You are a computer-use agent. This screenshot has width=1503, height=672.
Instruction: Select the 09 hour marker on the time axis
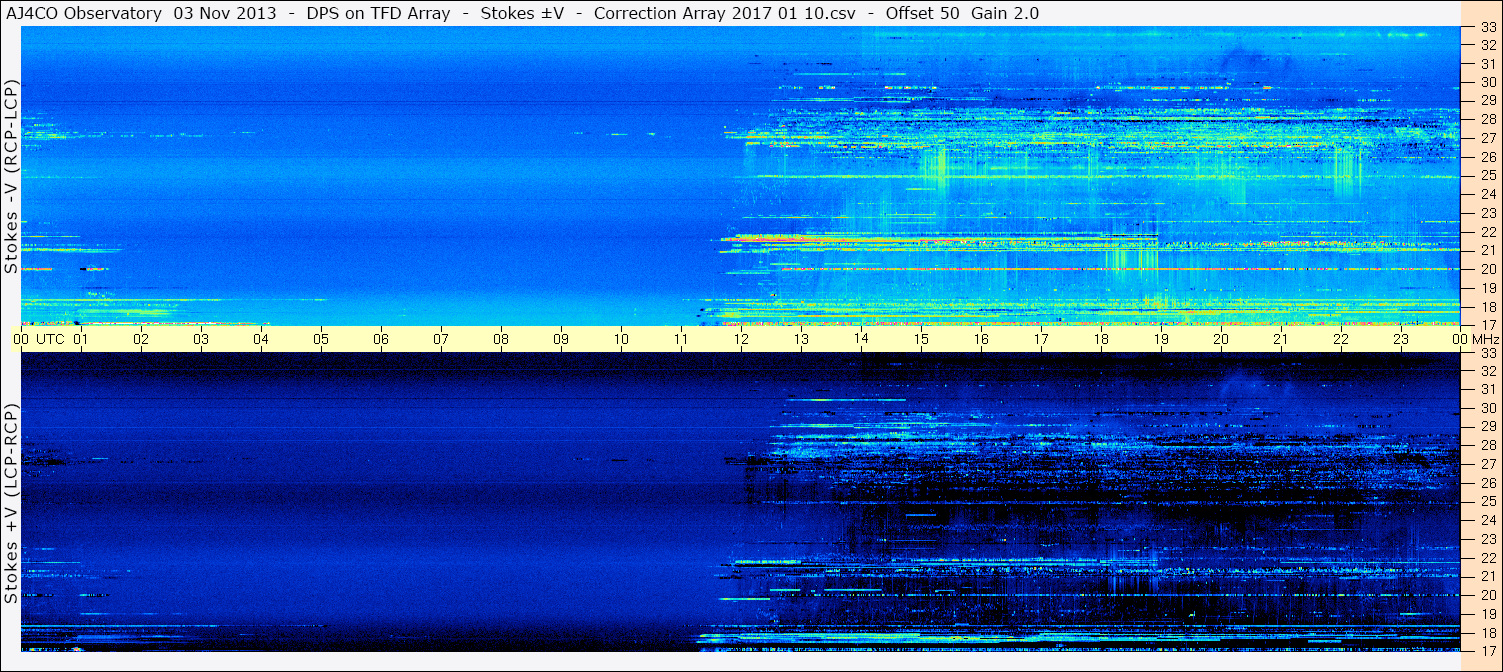click(561, 339)
